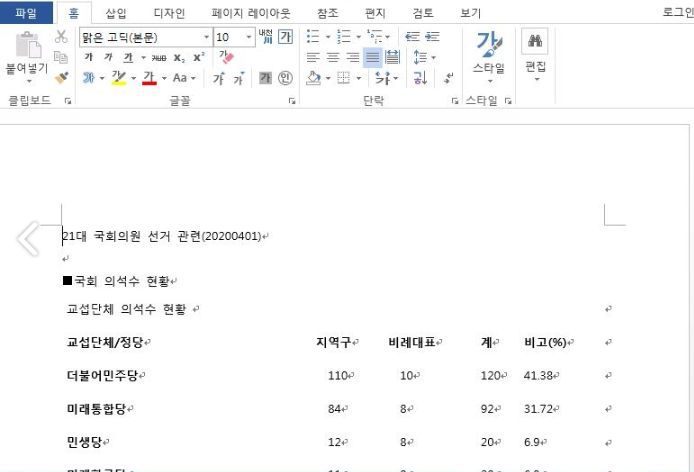Toggle strikethrough formatting
The height and width of the screenshot is (472, 694).
(159, 58)
